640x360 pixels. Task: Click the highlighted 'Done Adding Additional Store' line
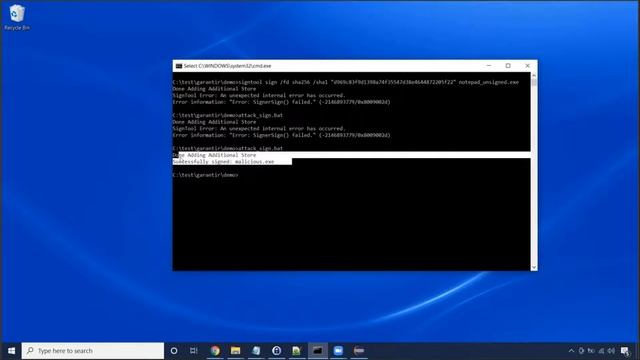tap(214, 155)
